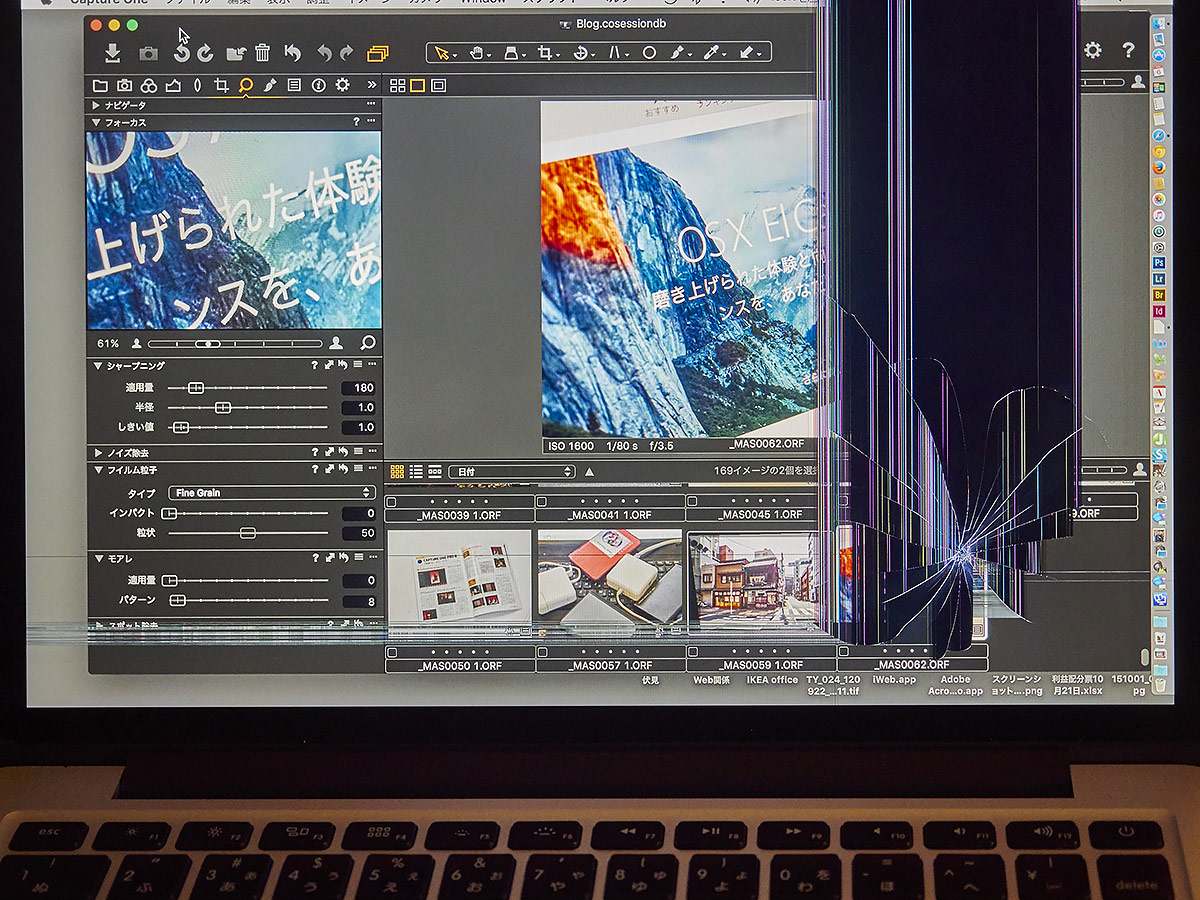
Task: Select the arrow Pointer cursor tool
Action: (x=441, y=53)
